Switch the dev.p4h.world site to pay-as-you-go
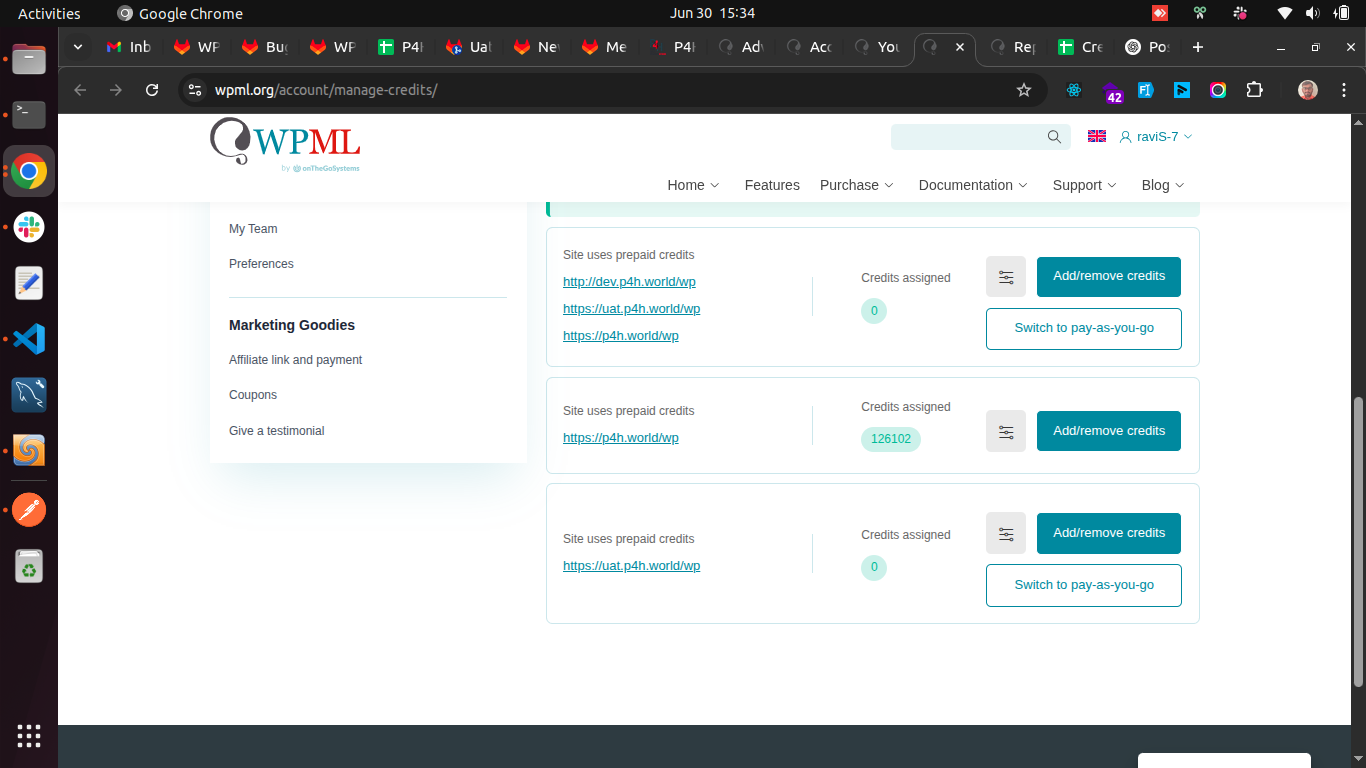 click(1084, 329)
